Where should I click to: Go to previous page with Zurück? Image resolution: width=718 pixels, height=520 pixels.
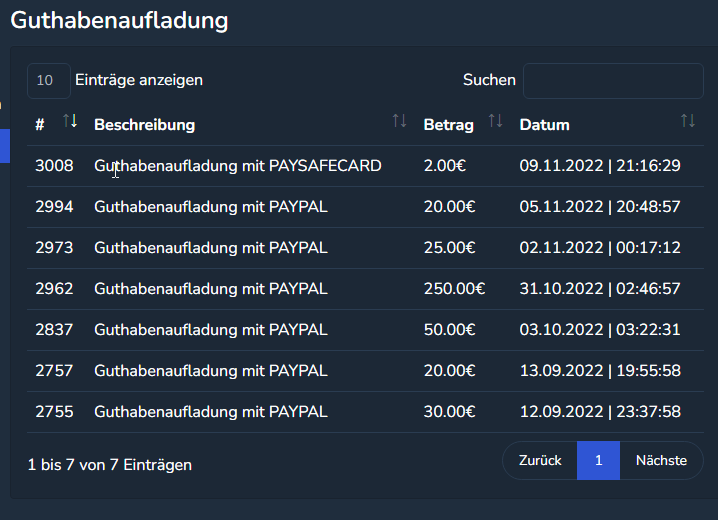(540, 461)
